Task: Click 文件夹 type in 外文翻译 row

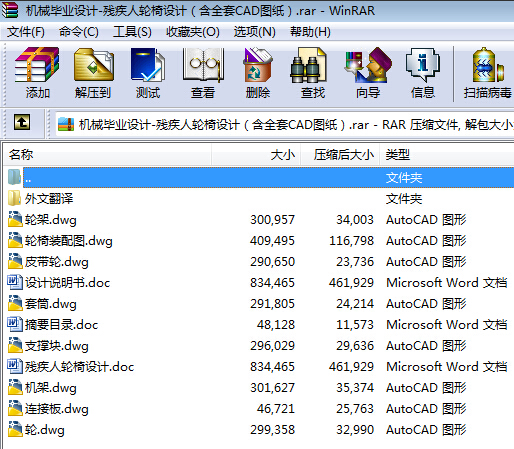Action: [404, 199]
